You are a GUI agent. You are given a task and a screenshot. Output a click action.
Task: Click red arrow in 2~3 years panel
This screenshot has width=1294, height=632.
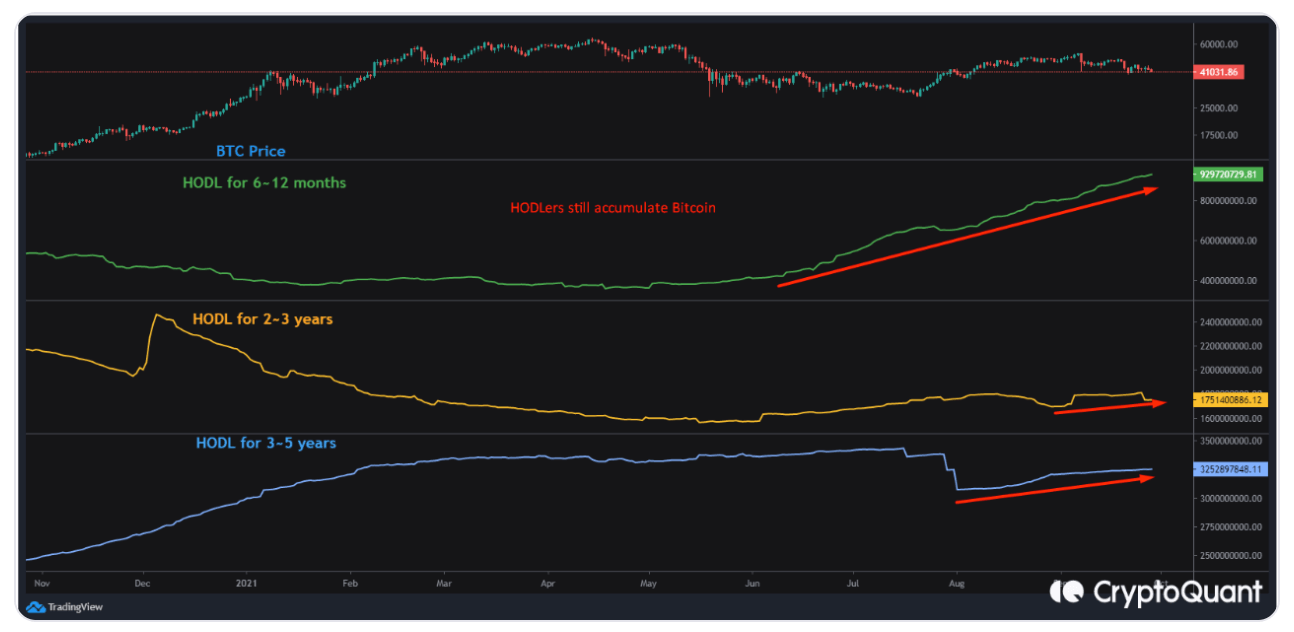[x=1109, y=407]
